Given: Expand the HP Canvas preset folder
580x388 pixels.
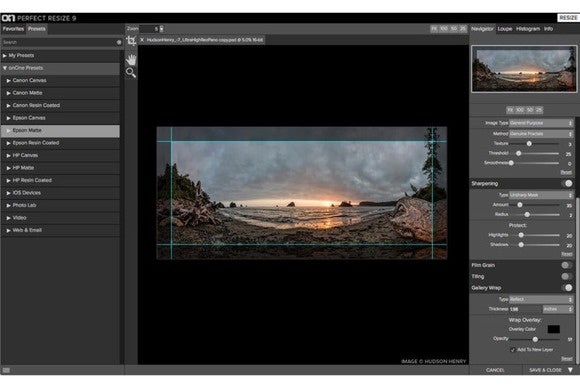Looking at the screenshot, I should (9, 155).
